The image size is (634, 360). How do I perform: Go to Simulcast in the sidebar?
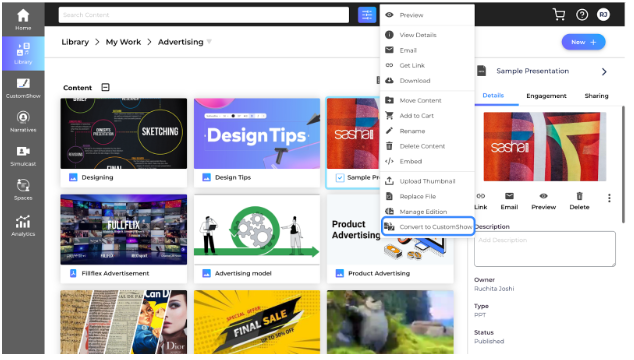(23, 156)
